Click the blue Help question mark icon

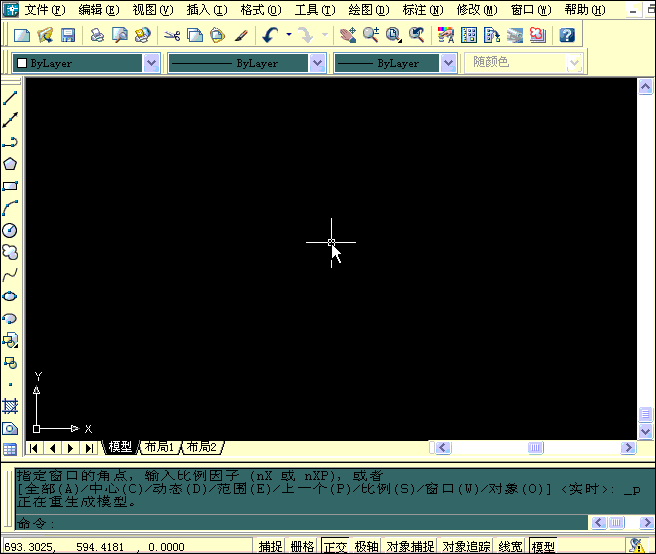[567, 35]
